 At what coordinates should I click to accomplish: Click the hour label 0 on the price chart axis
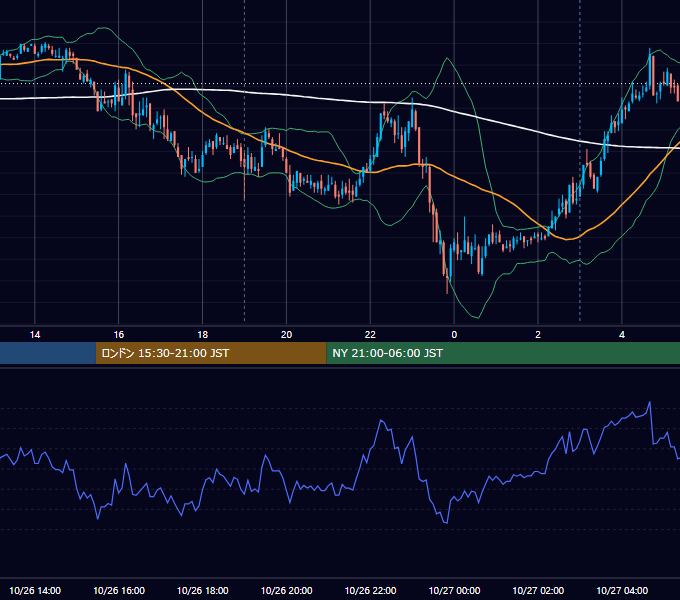click(454, 335)
